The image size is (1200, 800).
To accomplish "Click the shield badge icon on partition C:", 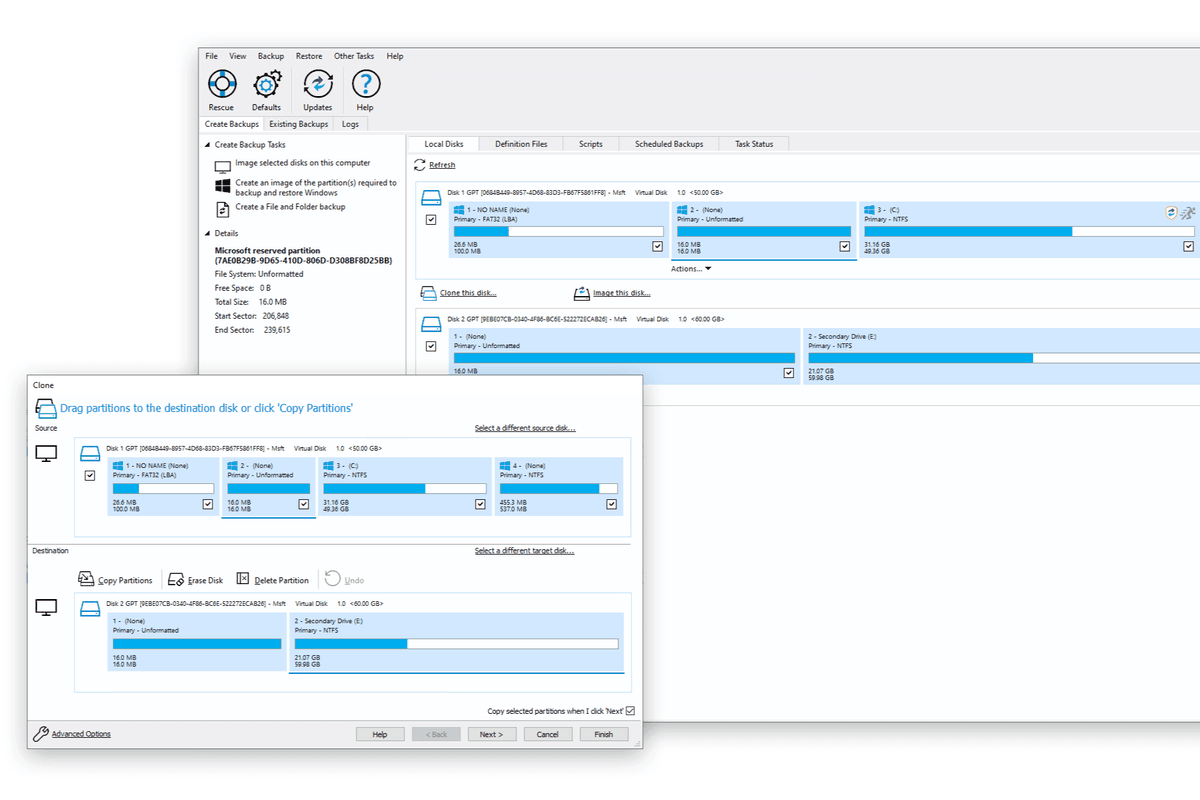I will click(1172, 212).
